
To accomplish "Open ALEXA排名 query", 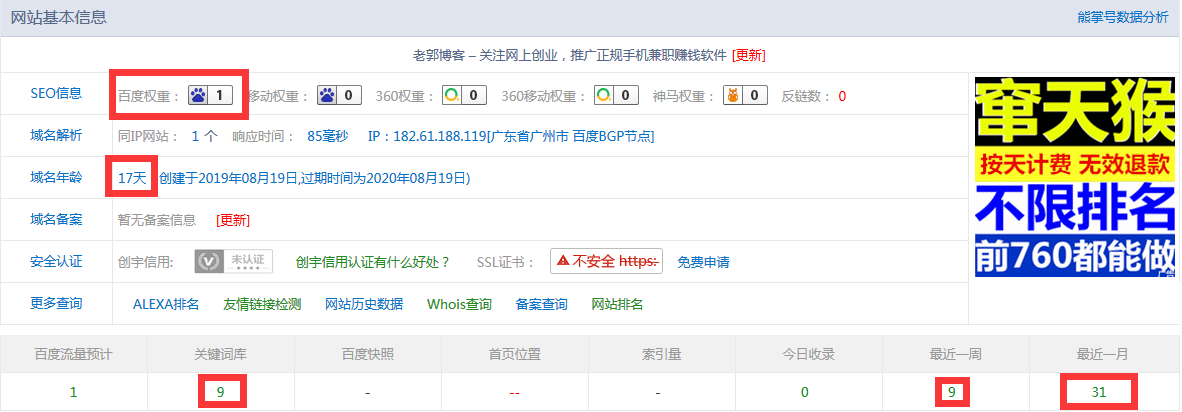I will pyautogui.click(x=166, y=304).
